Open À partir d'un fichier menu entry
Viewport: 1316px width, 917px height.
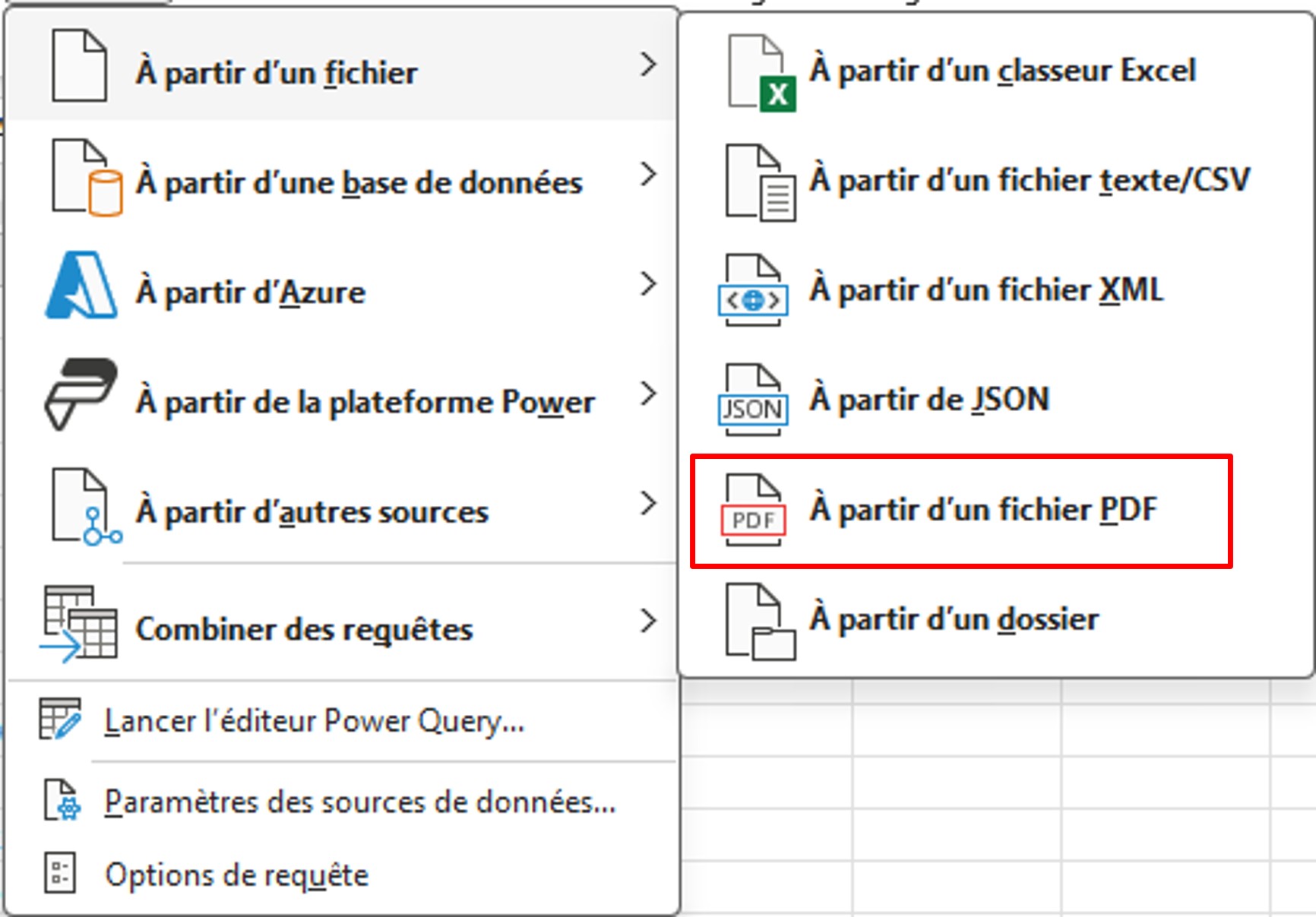(x=342, y=67)
